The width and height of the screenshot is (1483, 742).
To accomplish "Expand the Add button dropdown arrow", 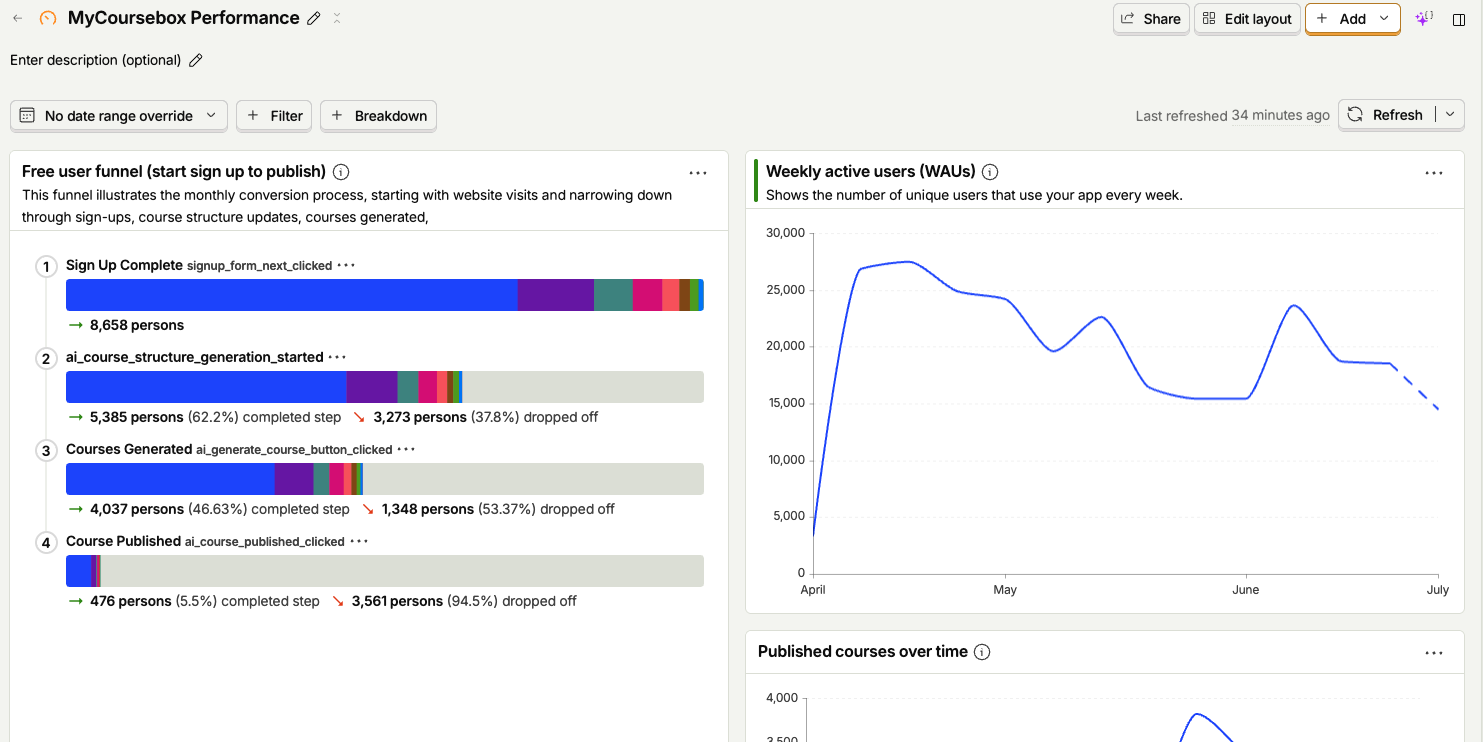I will click(x=1384, y=18).
